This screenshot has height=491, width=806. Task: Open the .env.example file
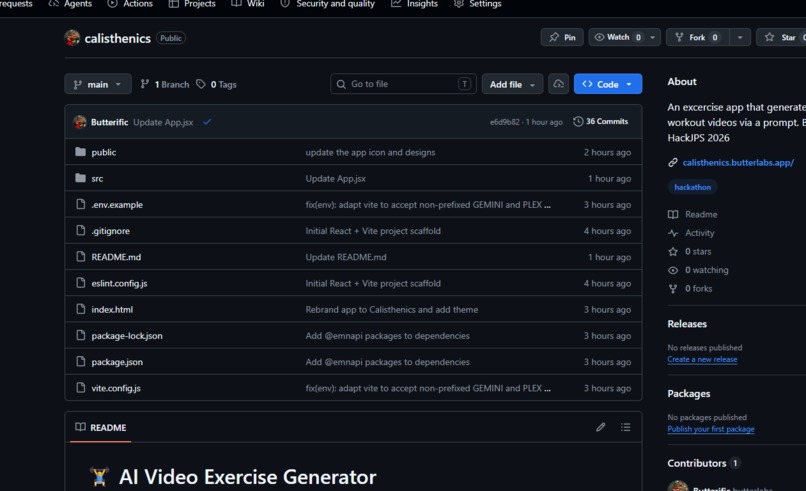(117, 205)
